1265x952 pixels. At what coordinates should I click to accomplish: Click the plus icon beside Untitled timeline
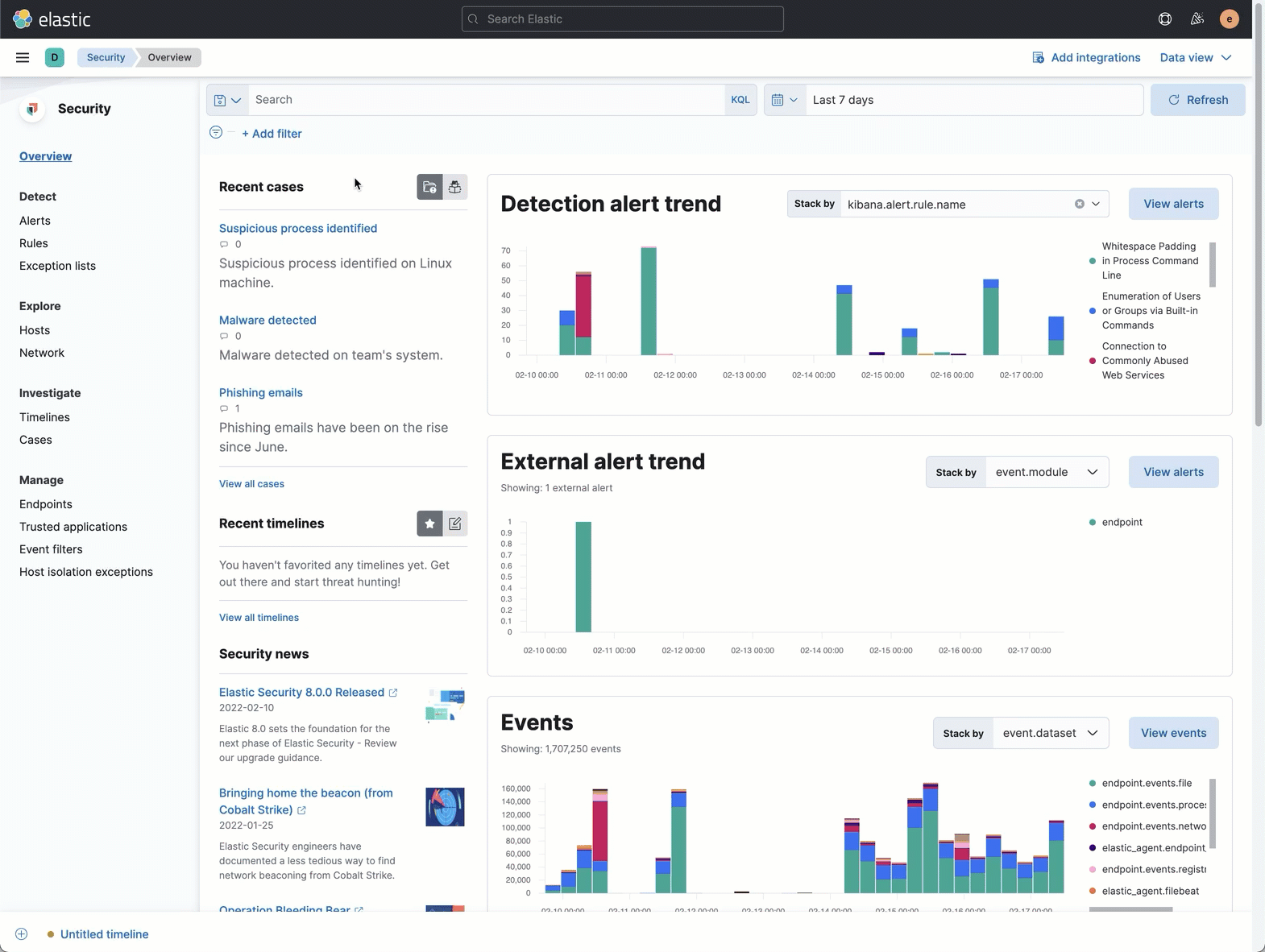[22, 934]
